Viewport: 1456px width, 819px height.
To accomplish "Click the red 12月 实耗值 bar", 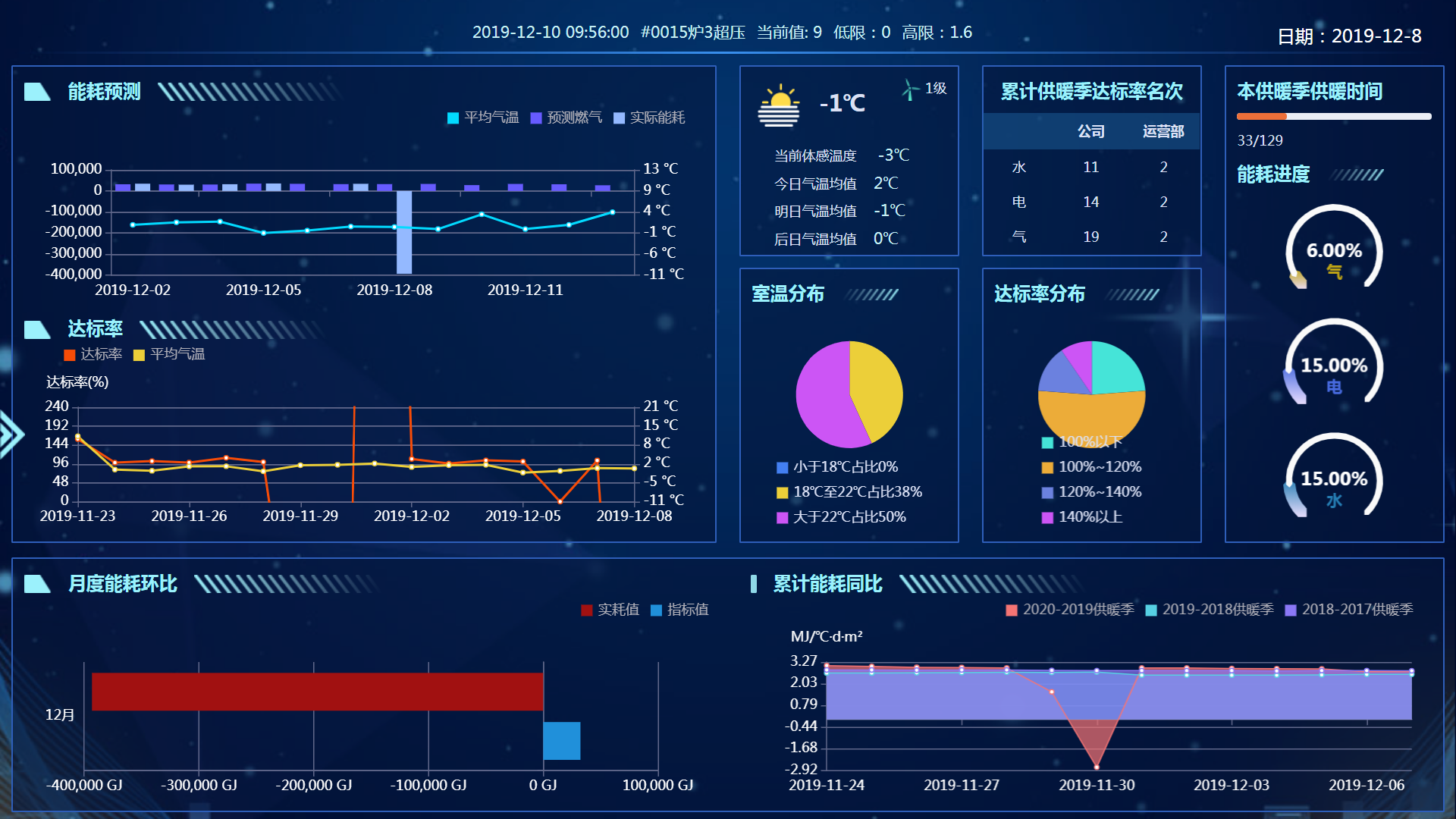I will click(317, 692).
